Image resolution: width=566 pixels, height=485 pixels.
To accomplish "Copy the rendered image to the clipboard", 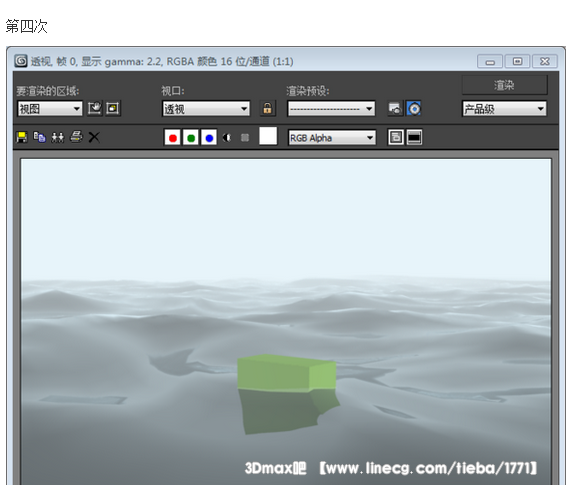I will pos(39,137).
